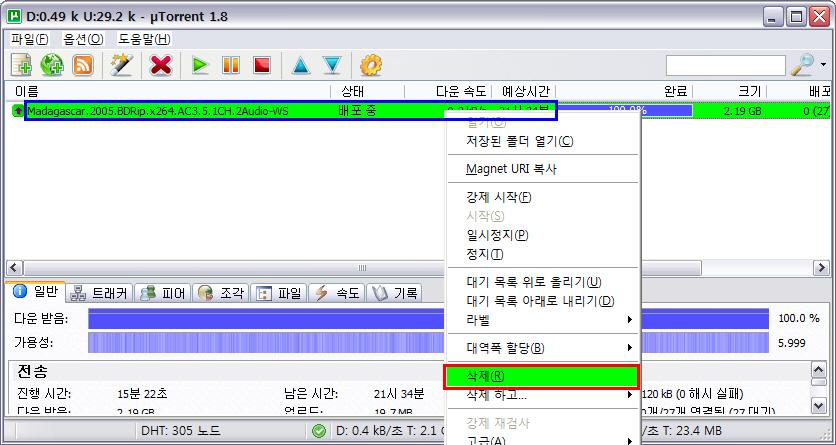Open the 옵션(O) menu
This screenshot has width=836, height=445.
tap(83, 39)
